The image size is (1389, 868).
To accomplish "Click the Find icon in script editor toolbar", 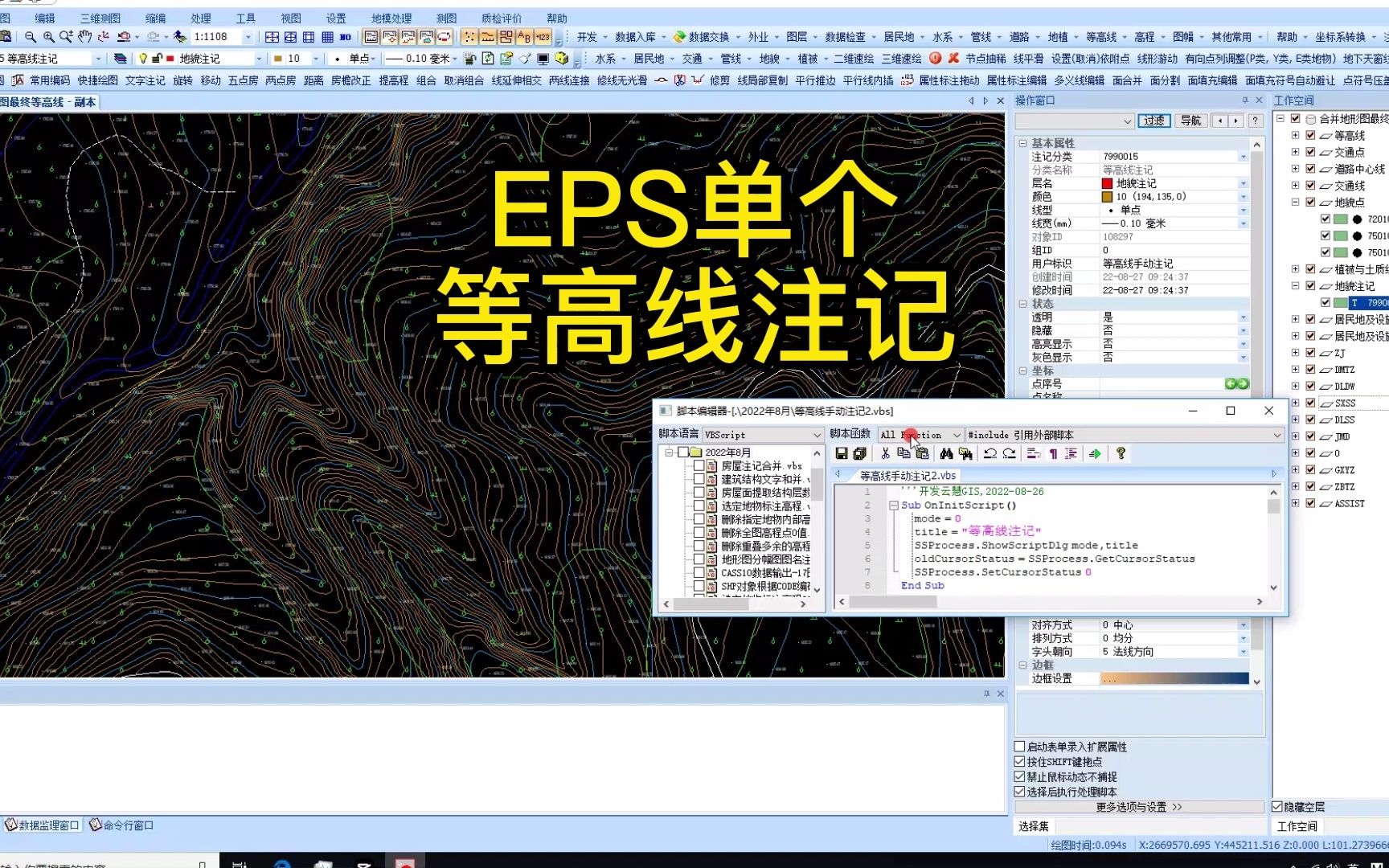I will pyautogui.click(x=947, y=453).
